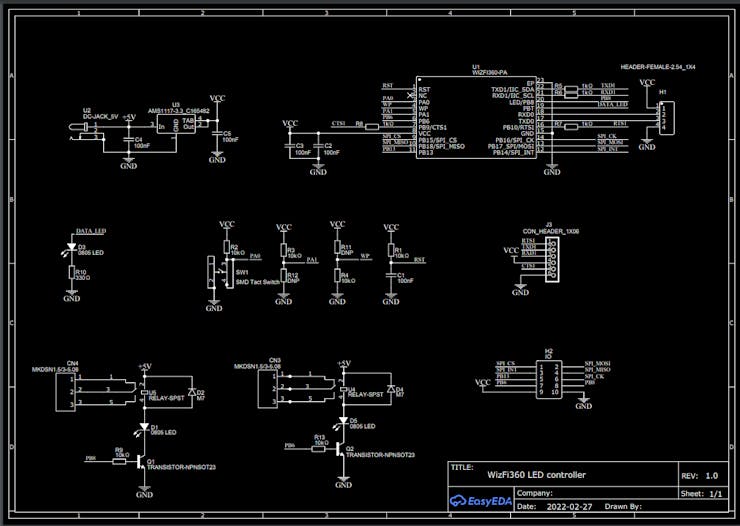Click the H1 female header symbol
This screenshot has width=740, height=526.
click(x=666, y=118)
